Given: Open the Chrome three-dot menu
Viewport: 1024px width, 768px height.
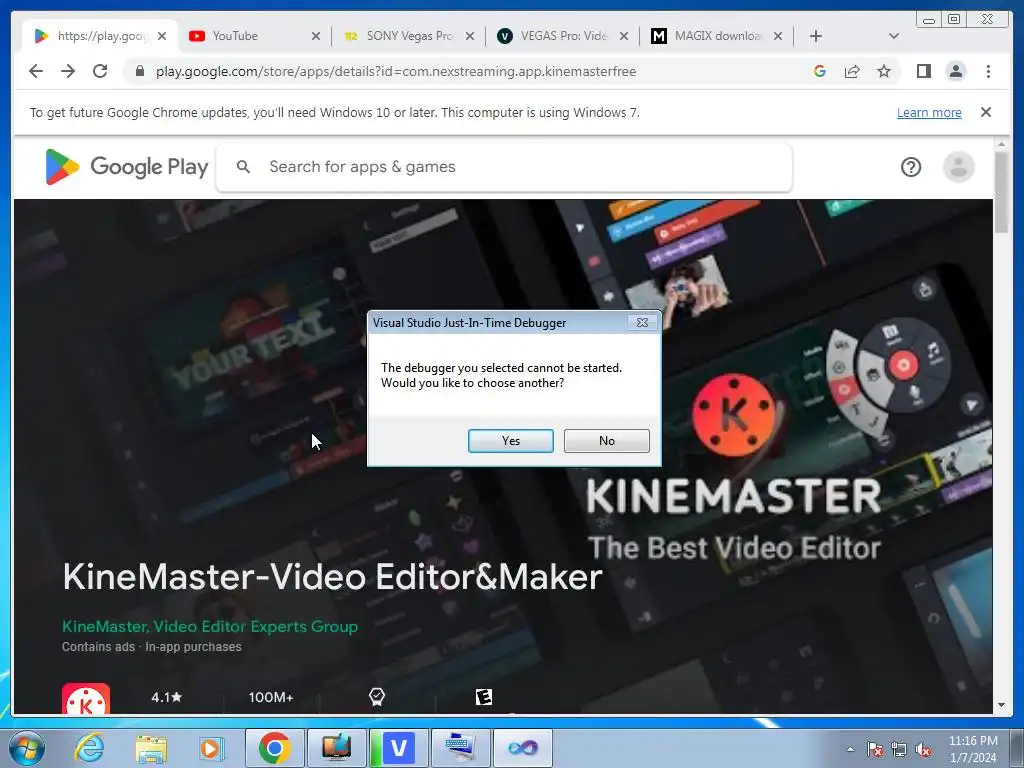Looking at the screenshot, I should point(988,71).
